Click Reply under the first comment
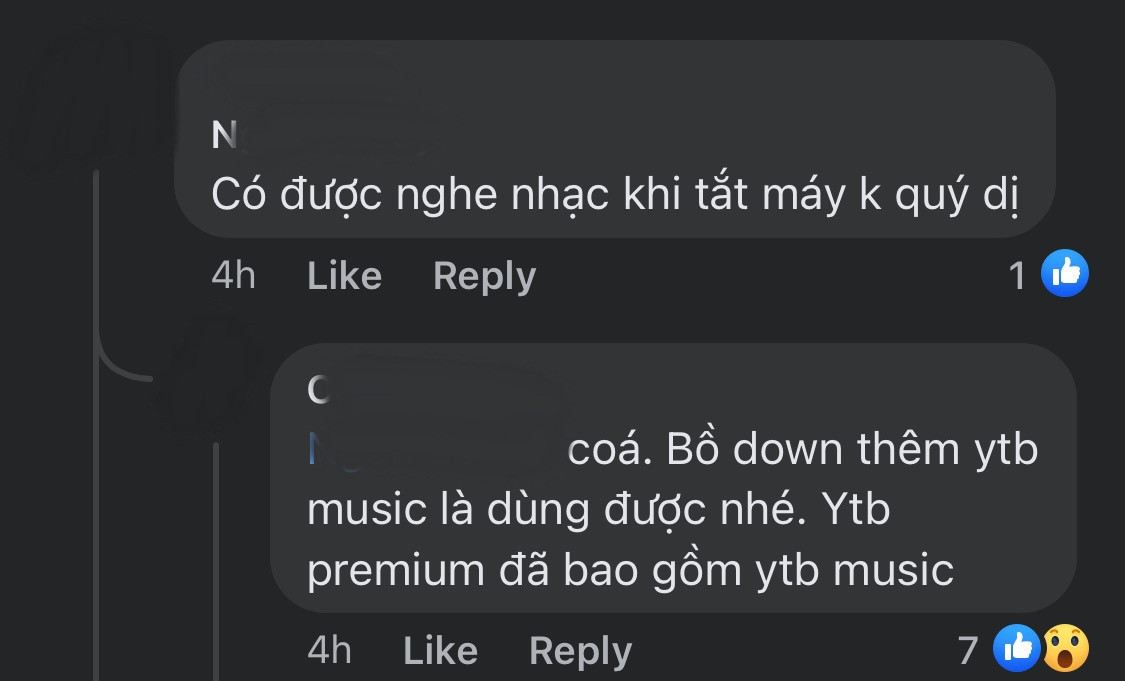 [484, 275]
